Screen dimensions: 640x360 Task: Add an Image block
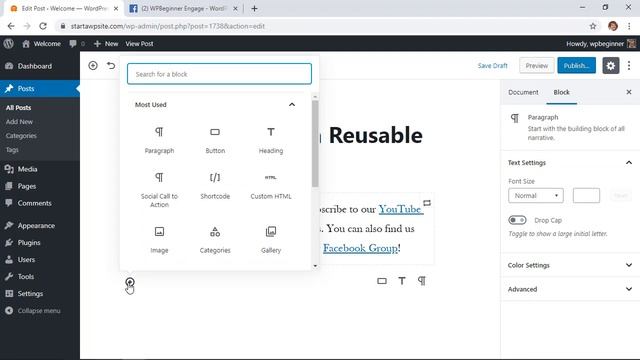click(159, 239)
